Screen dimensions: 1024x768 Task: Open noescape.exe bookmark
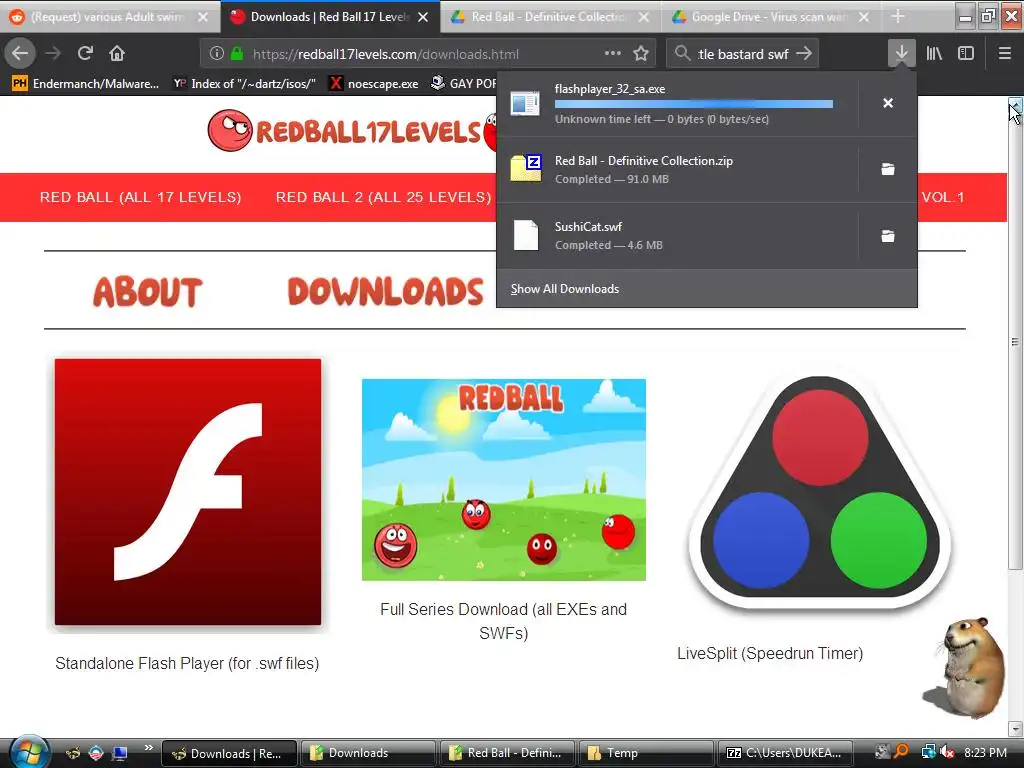click(x=374, y=84)
